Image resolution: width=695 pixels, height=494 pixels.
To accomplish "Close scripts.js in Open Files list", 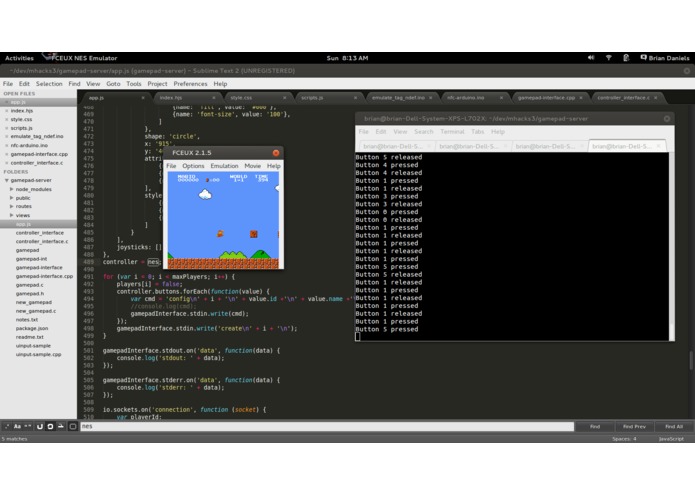I will click(x=7, y=128).
